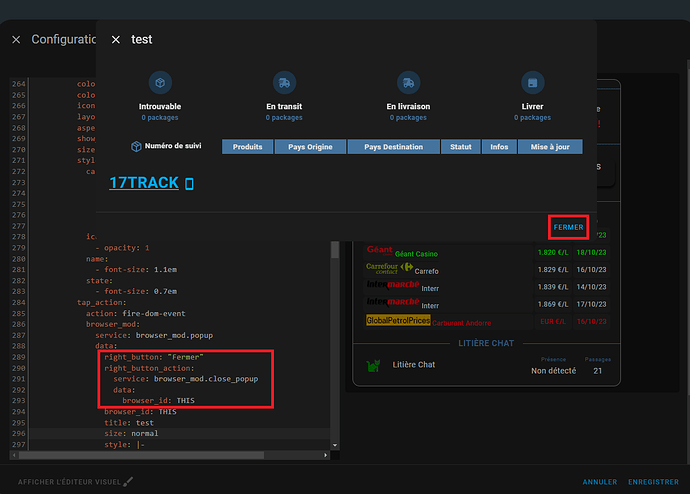Screen dimensions: 690x494
Task: Click the GlobalPetrolPrices yellow logo
Action: tap(398, 320)
